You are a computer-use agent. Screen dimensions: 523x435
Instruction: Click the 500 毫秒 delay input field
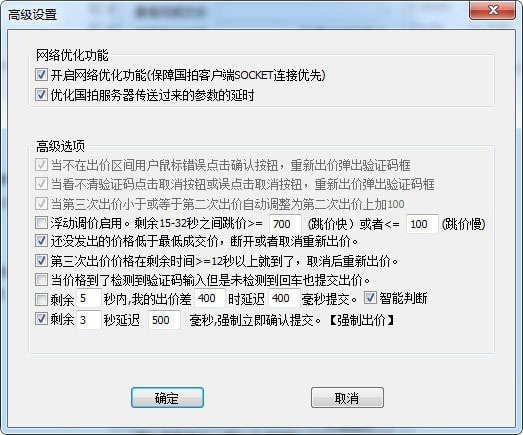[164, 320]
